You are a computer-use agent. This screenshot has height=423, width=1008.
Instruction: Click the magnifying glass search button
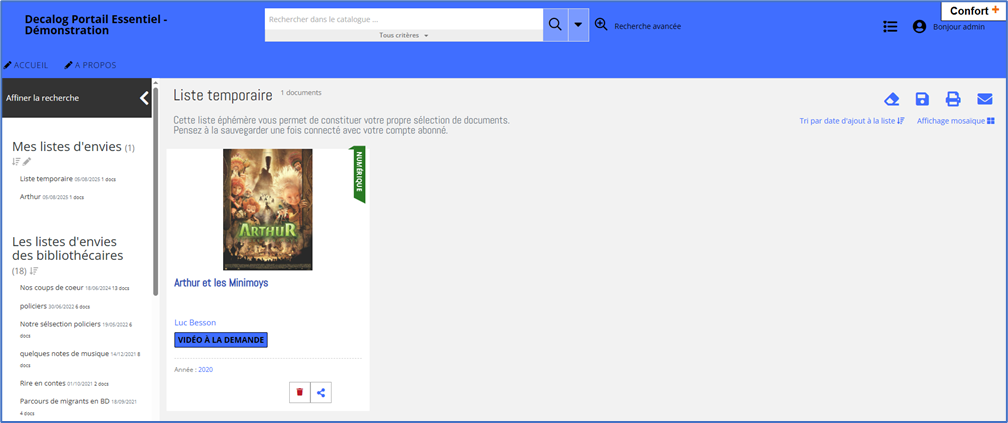pos(555,25)
